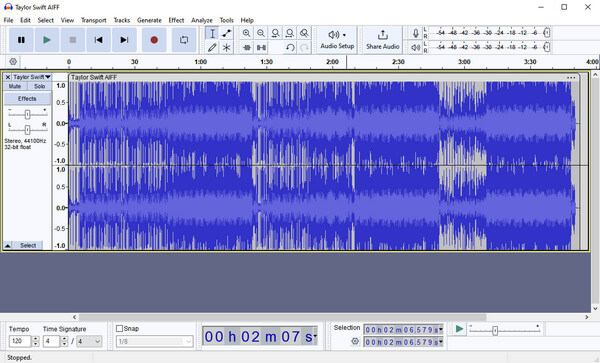The height and width of the screenshot is (363, 600).
Task: Fit the whole project in the window
Action: pos(290,33)
